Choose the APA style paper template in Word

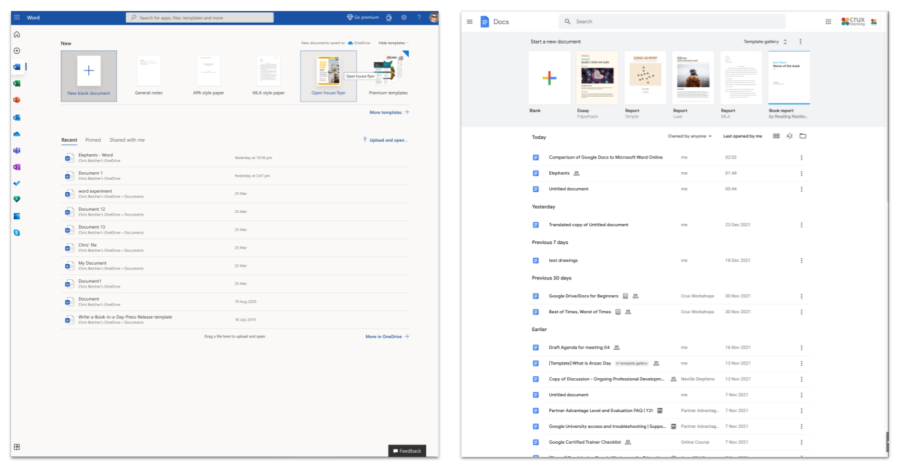pyautogui.click(x=208, y=76)
